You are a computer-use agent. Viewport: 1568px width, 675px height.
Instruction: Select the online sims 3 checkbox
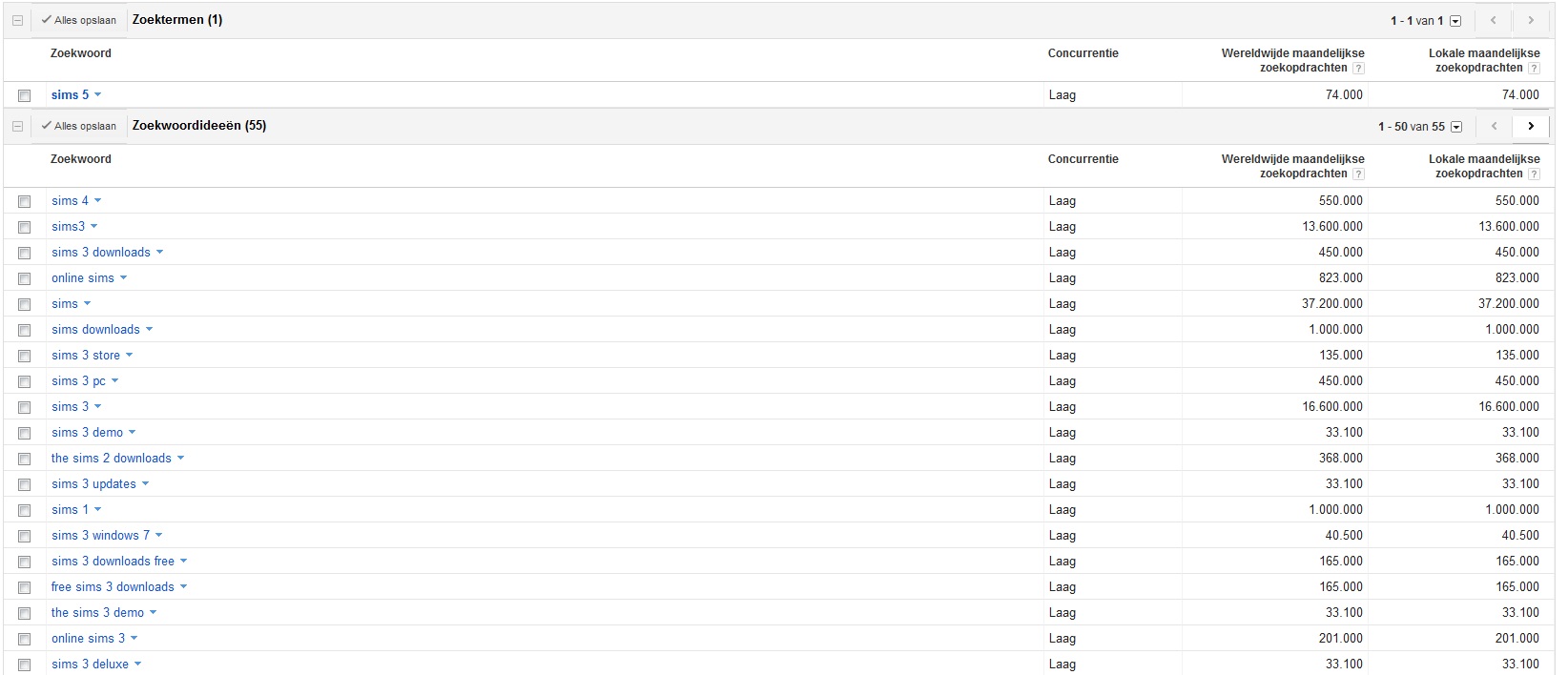25,639
